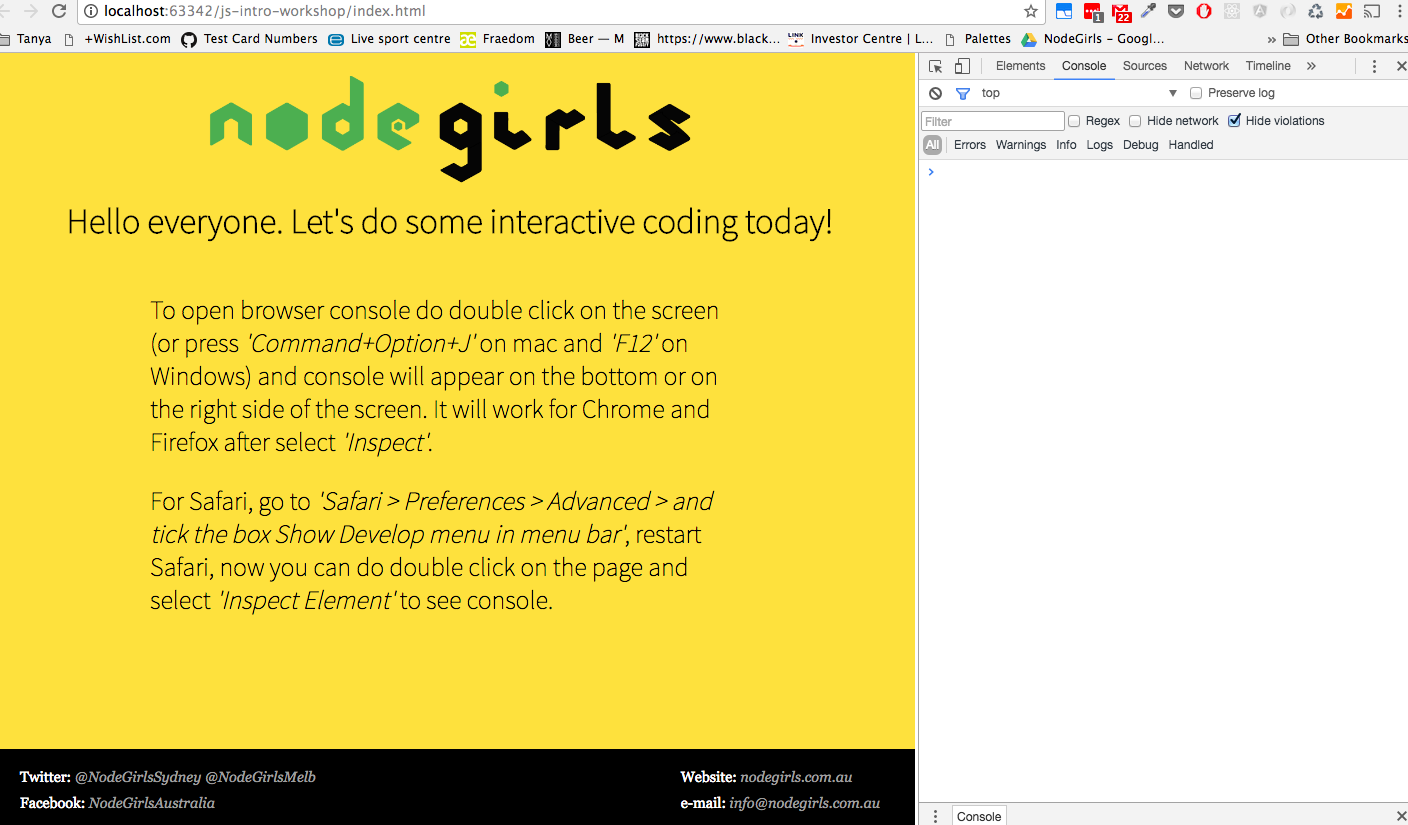The height and width of the screenshot is (825, 1408).
Task: Switch to the Sources tab
Action: (1145, 66)
